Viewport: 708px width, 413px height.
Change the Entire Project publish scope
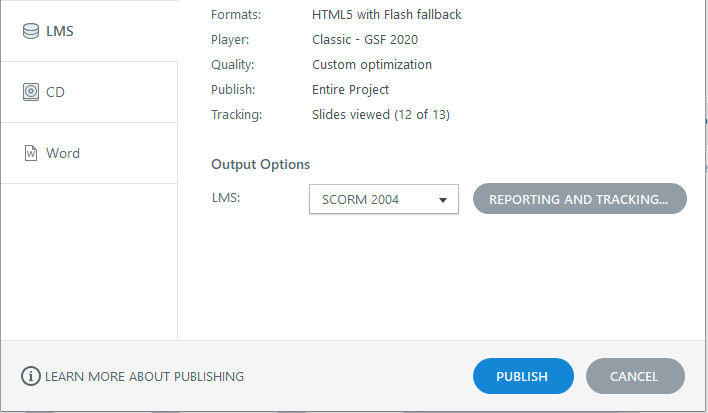click(350, 90)
